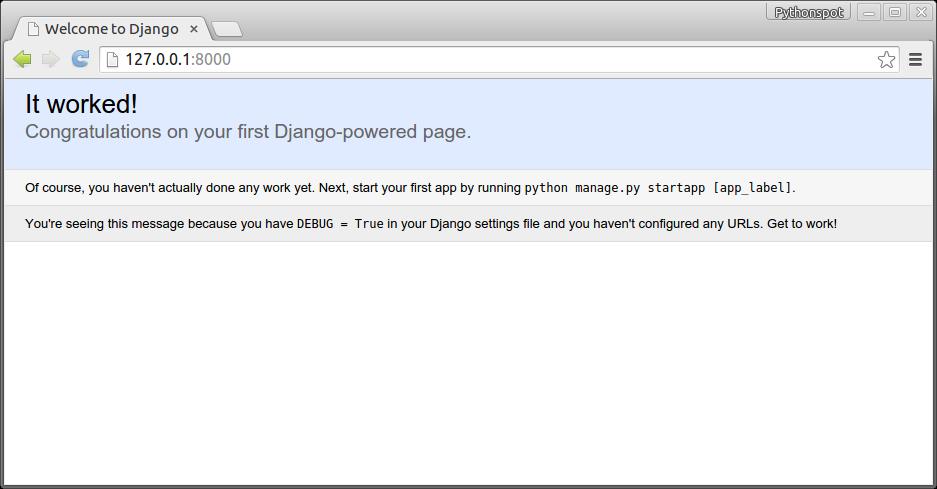This screenshot has width=937, height=489.
Task: Close the Welcome to Django tab
Action: pyautogui.click(x=194, y=29)
